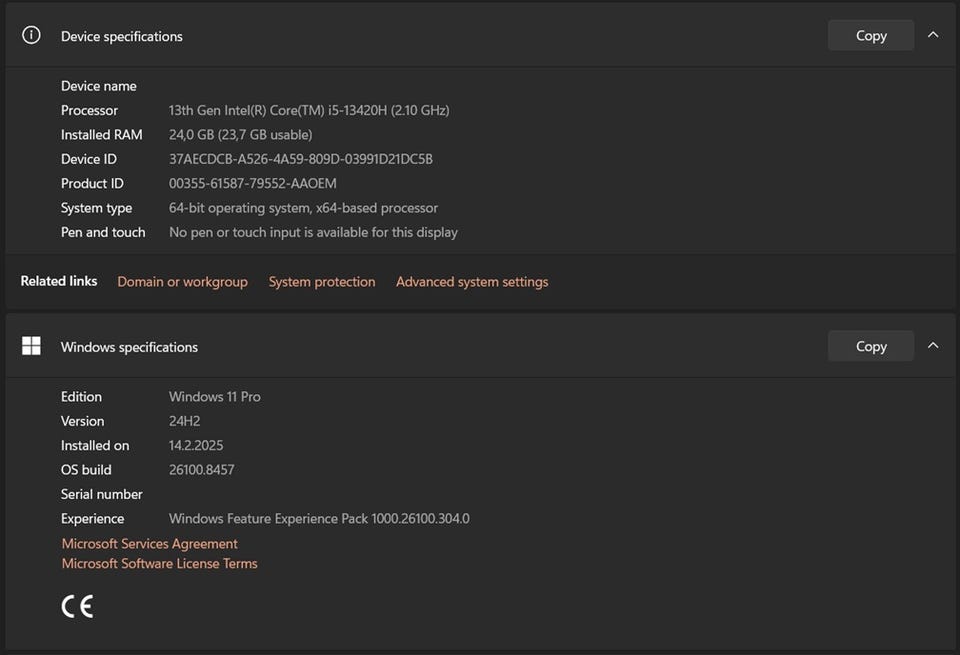Collapse the Device specifications section

coord(932,35)
